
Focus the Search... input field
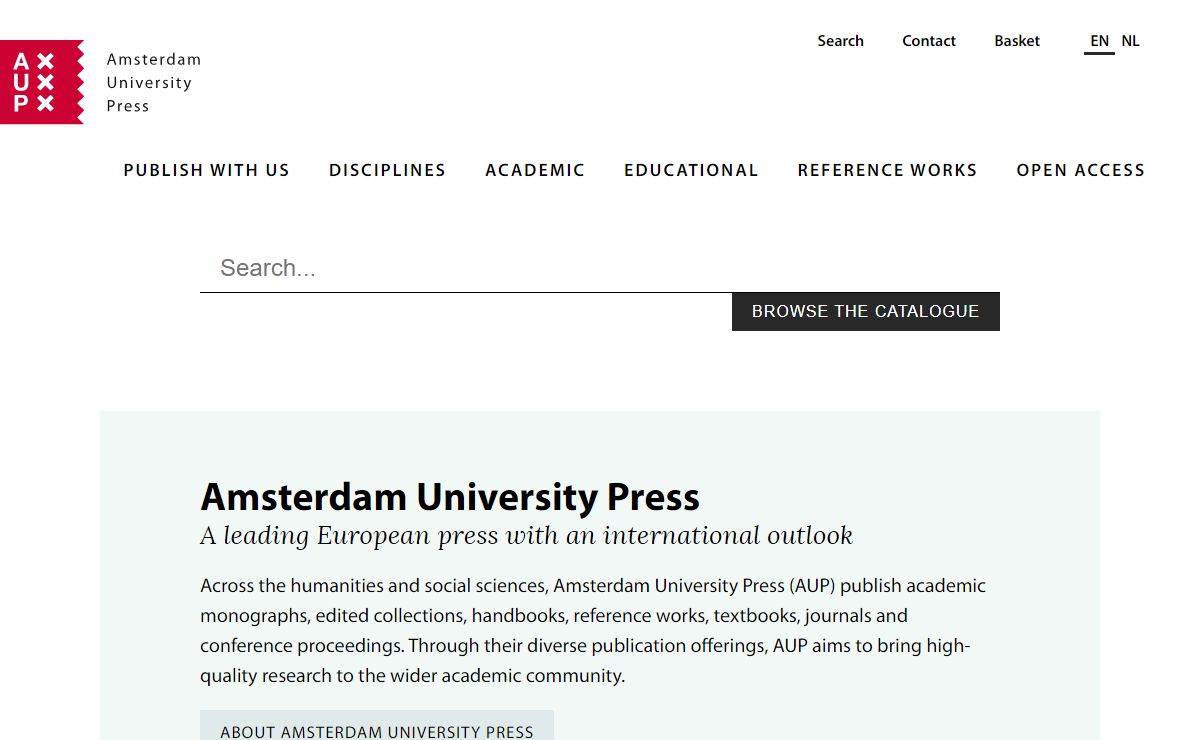[x=600, y=268]
